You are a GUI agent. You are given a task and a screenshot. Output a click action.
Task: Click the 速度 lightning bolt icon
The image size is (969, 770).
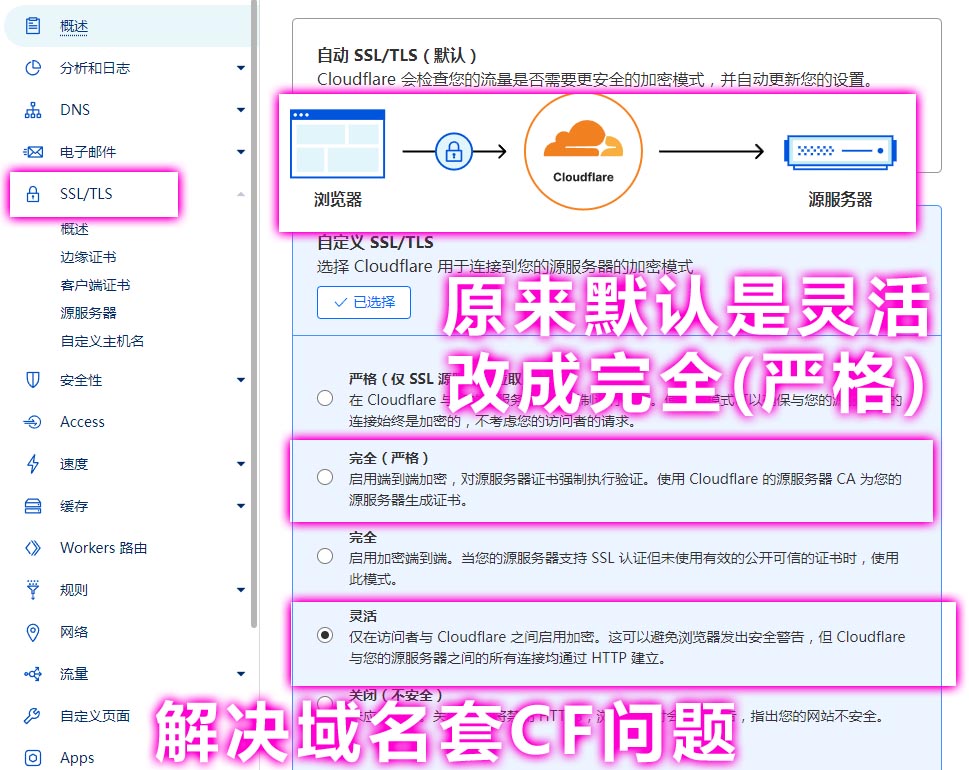(33, 464)
